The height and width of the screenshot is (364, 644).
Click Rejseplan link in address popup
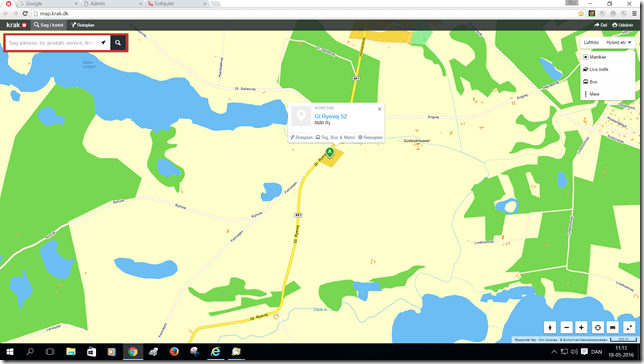370,137
